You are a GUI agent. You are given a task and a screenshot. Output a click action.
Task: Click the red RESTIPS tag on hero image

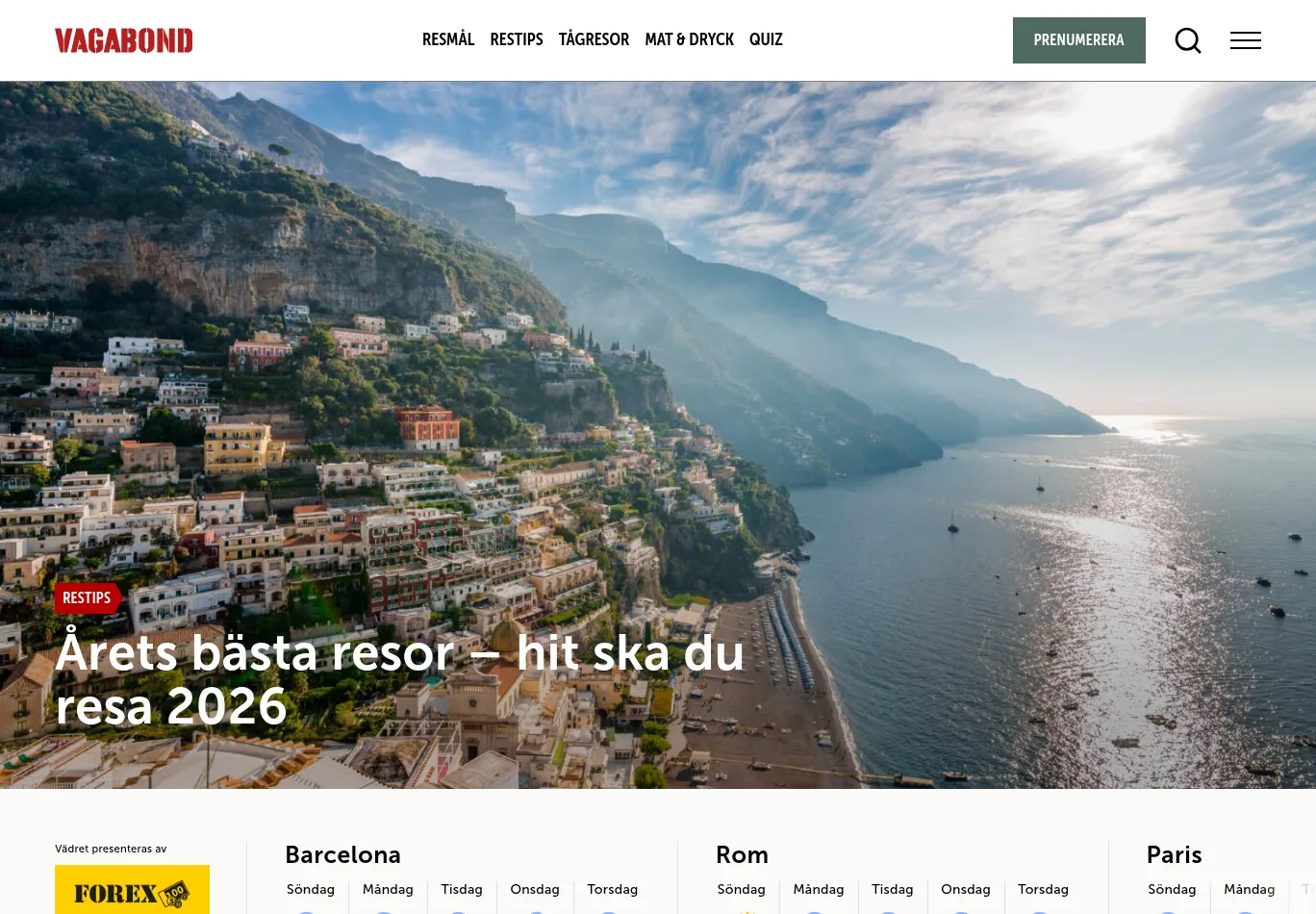coord(88,597)
